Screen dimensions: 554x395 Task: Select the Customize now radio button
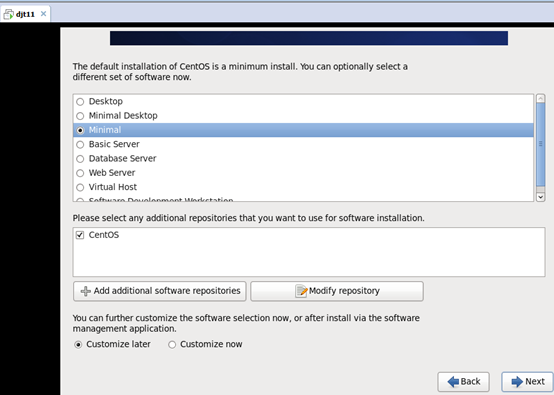tap(172, 344)
